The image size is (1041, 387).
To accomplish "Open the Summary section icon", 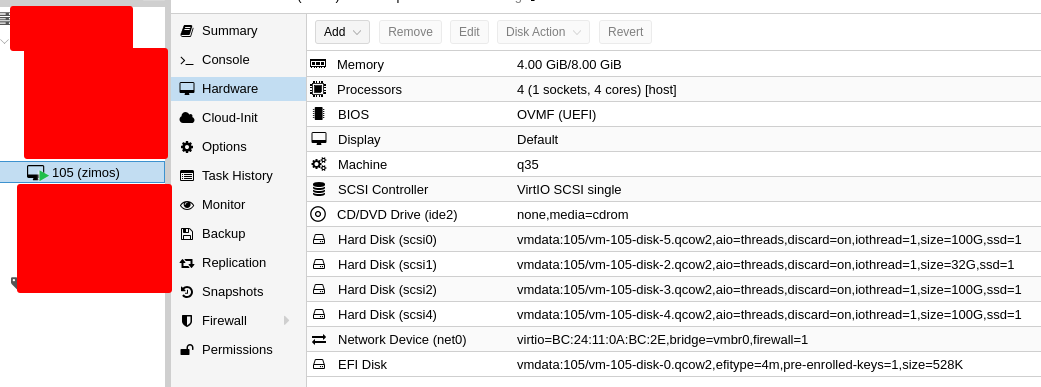I will tap(187, 31).
